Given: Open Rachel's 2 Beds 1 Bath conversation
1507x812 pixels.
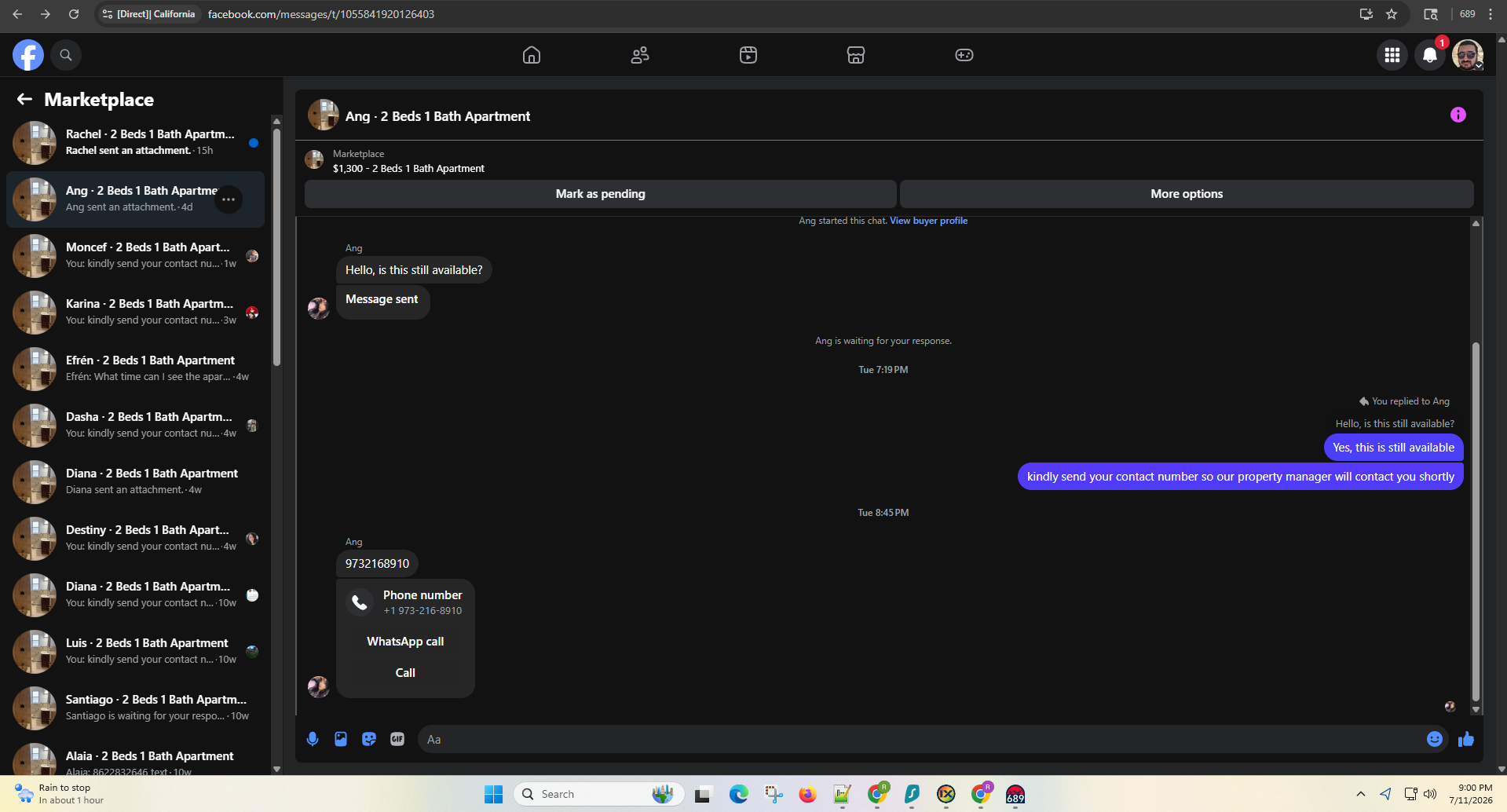Looking at the screenshot, I should click(135, 143).
